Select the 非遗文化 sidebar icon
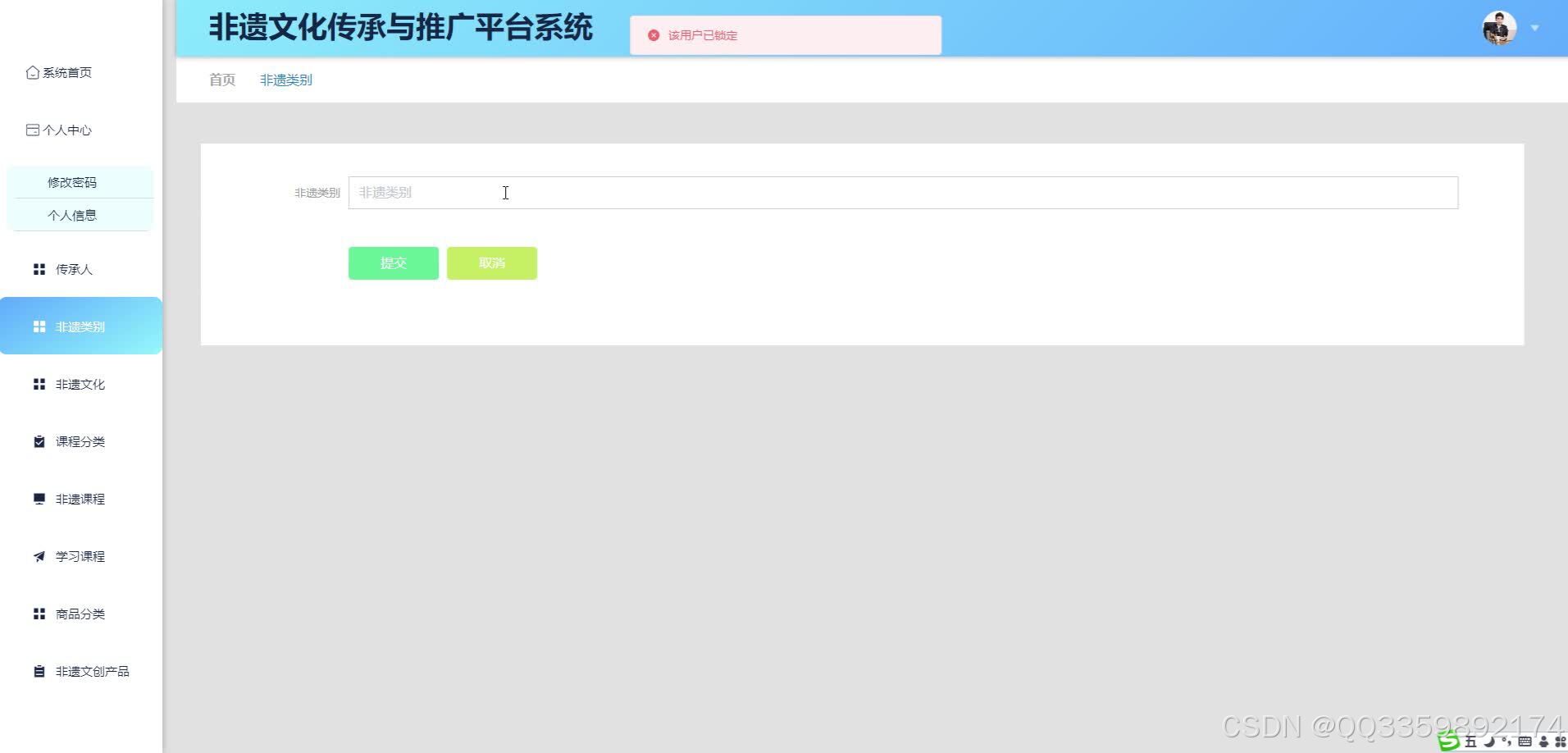The image size is (1568, 753). [x=39, y=383]
